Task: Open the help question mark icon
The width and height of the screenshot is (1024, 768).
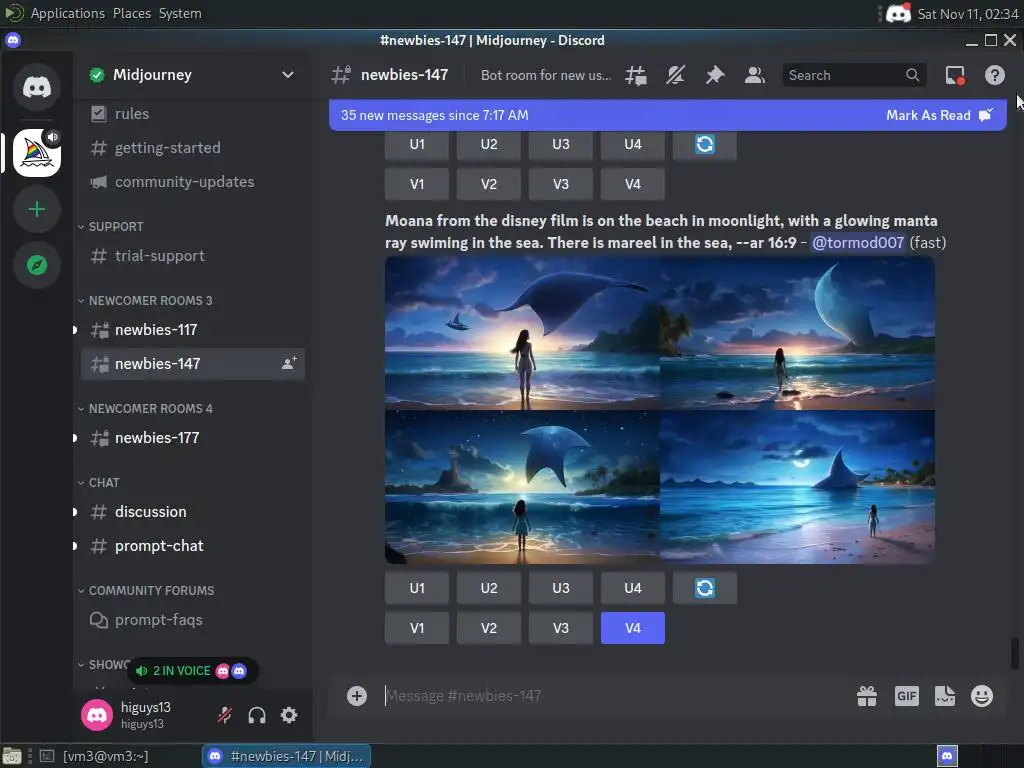Action: pos(995,75)
